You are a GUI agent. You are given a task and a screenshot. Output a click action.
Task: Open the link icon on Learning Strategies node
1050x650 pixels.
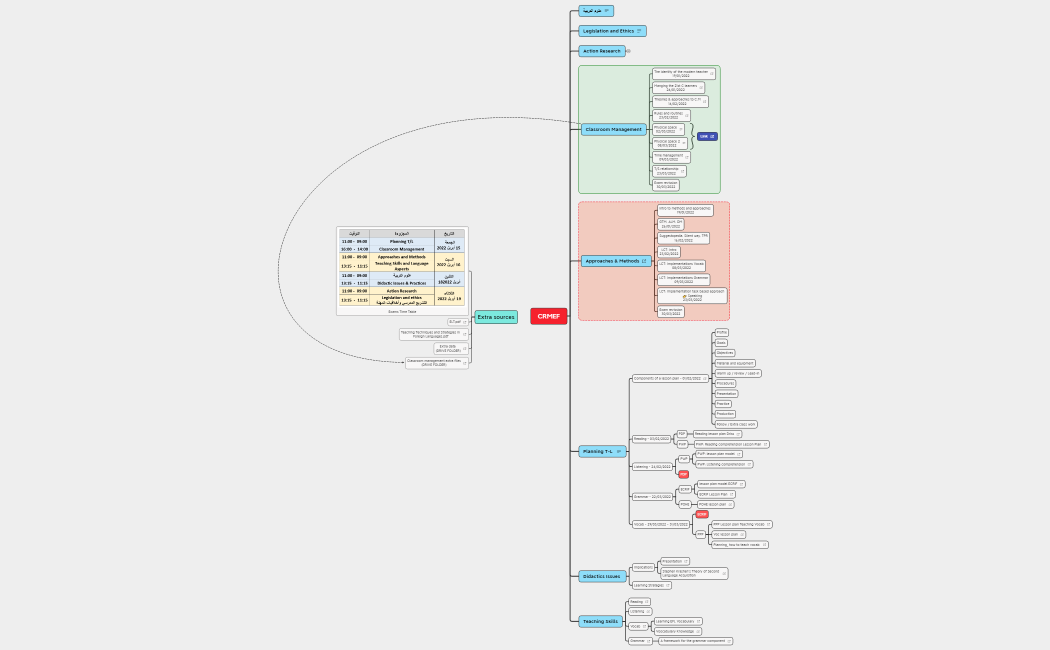[667, 586]
